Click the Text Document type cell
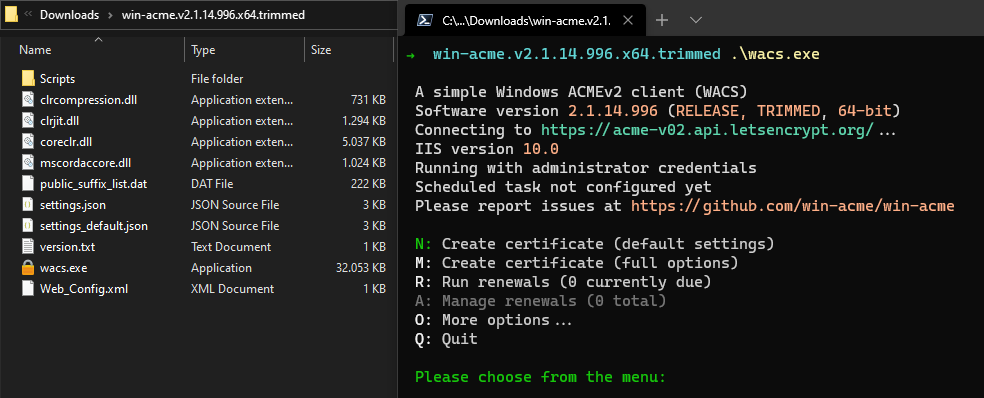 coord(231,247)
